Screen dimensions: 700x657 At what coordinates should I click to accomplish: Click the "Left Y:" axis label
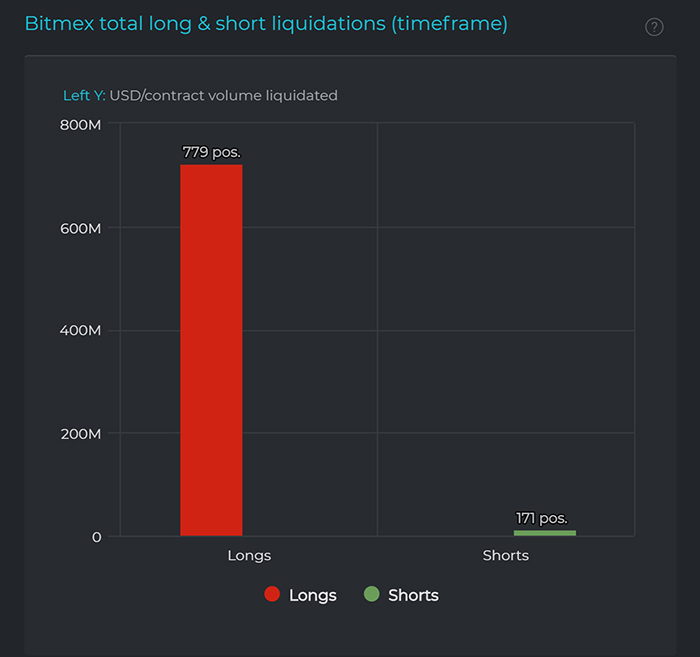[84, 96]
